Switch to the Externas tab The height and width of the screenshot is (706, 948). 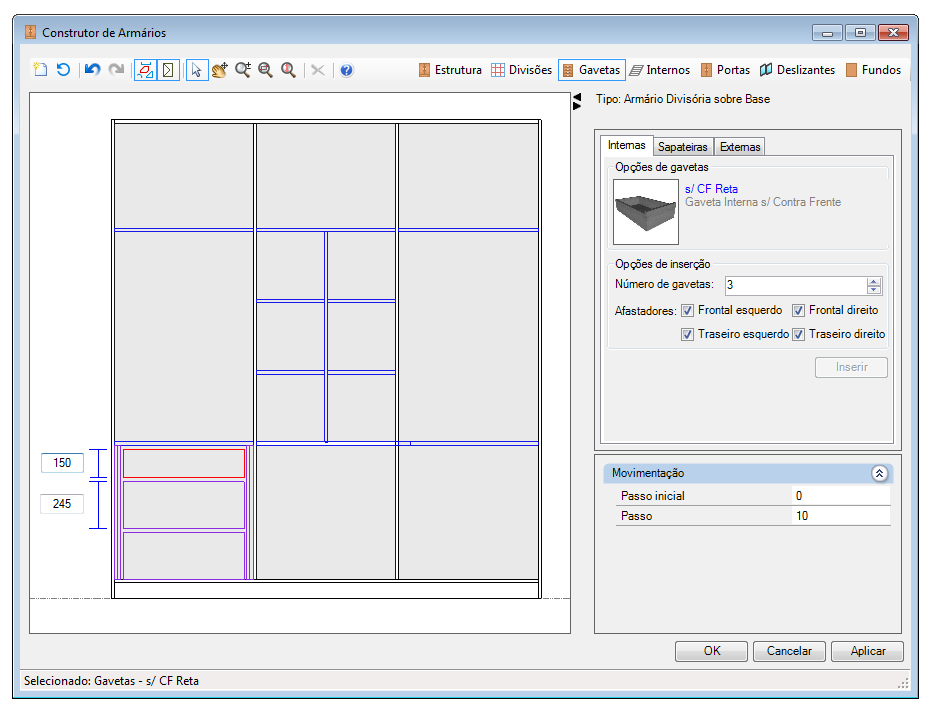pos(740,147)
